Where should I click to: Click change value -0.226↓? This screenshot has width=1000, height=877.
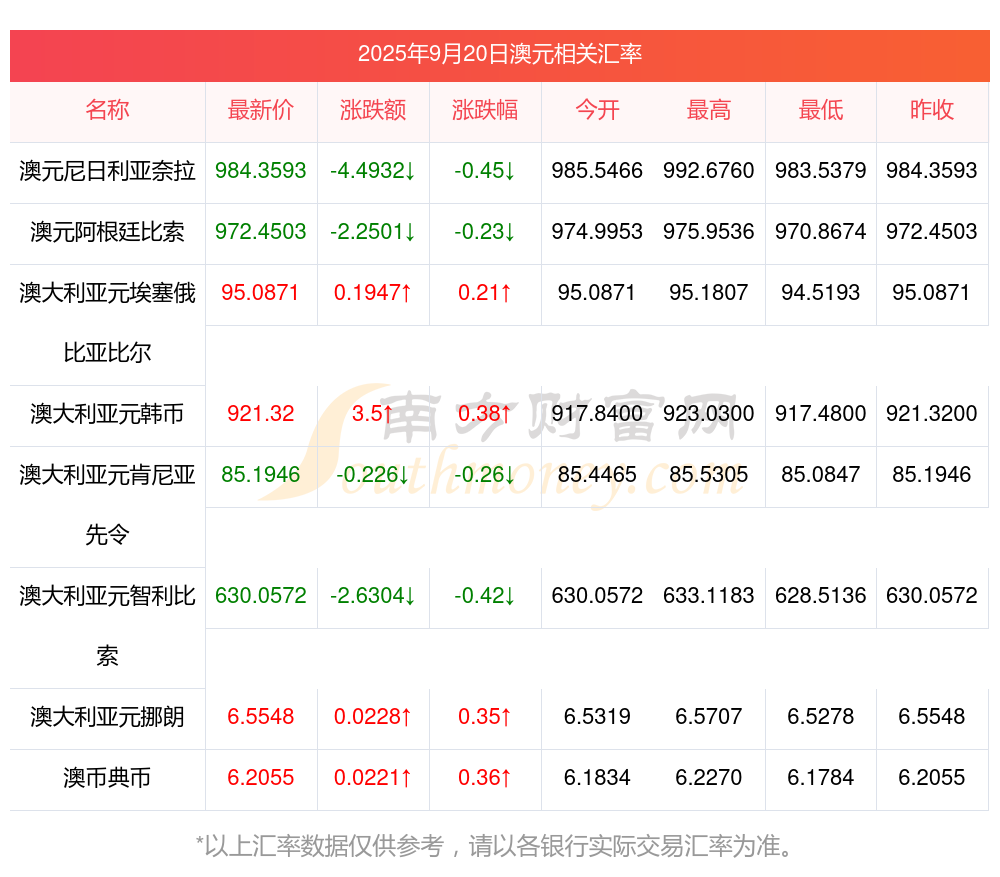coord(373,475)
